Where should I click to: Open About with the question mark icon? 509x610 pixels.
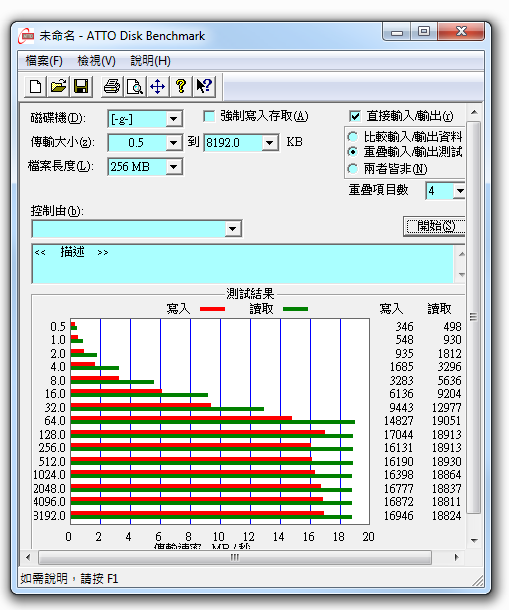point(181,86)
